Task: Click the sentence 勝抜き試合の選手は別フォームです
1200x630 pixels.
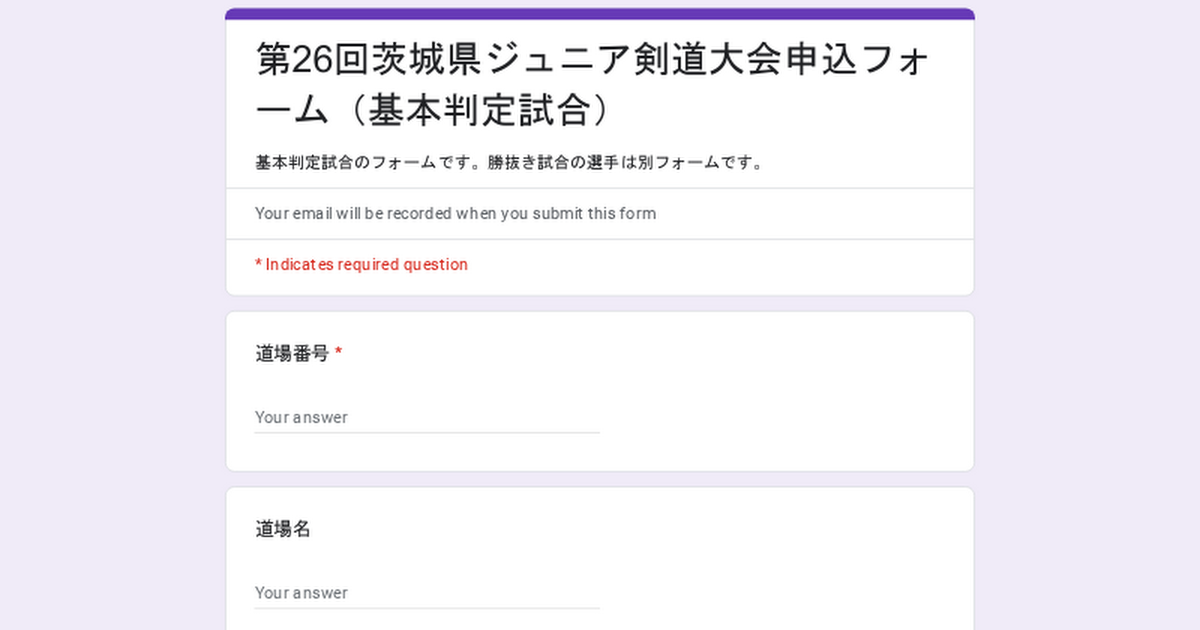Action: (x=627, y=163)
